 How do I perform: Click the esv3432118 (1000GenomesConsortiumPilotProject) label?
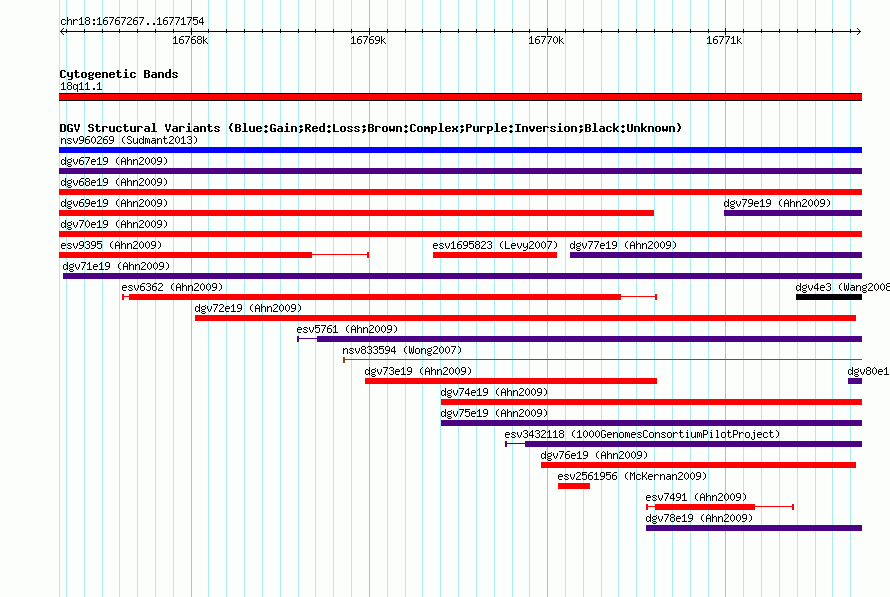642,434
